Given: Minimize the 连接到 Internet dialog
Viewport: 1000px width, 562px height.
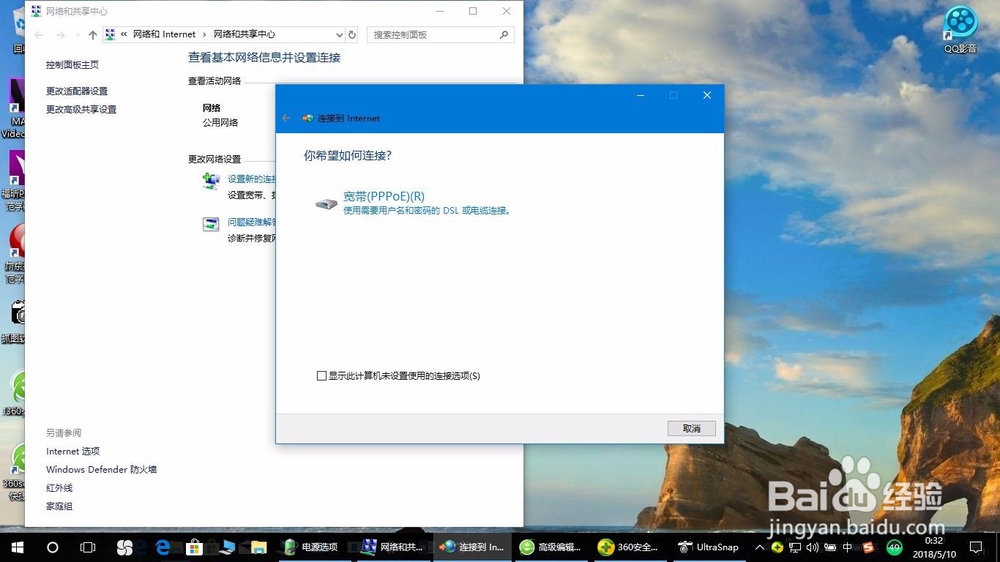Looking at the screenshot, I should [640, 95].
